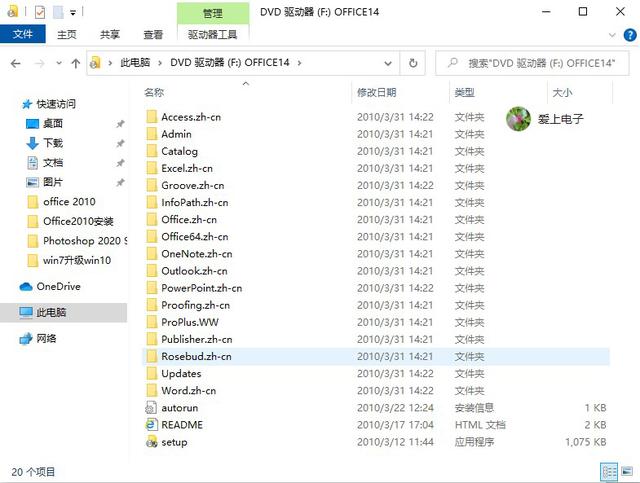Select the Groove.zh-cn folder icon

[x=151, y=185]
